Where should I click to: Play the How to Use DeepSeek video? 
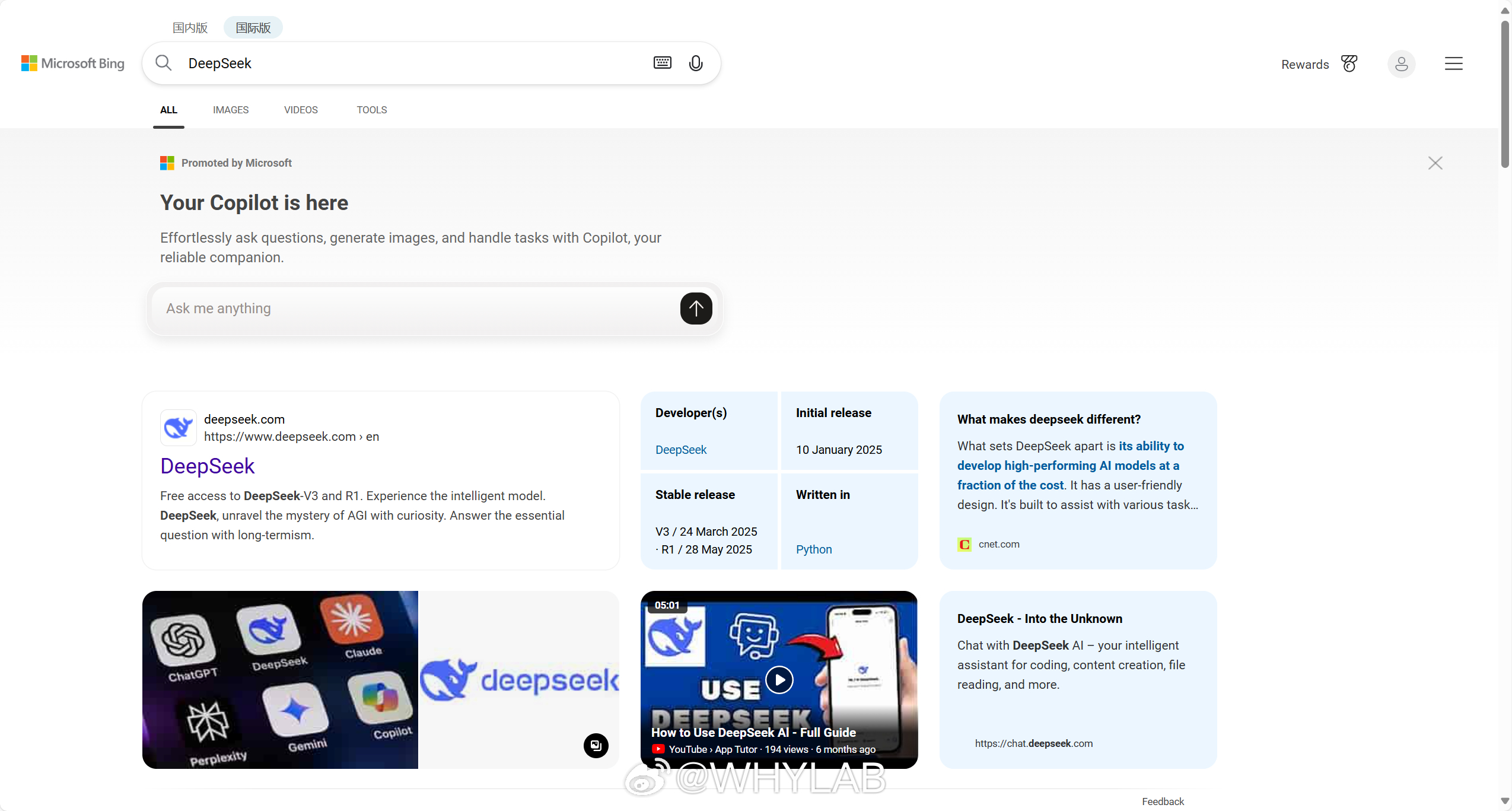tap(779, 679)
